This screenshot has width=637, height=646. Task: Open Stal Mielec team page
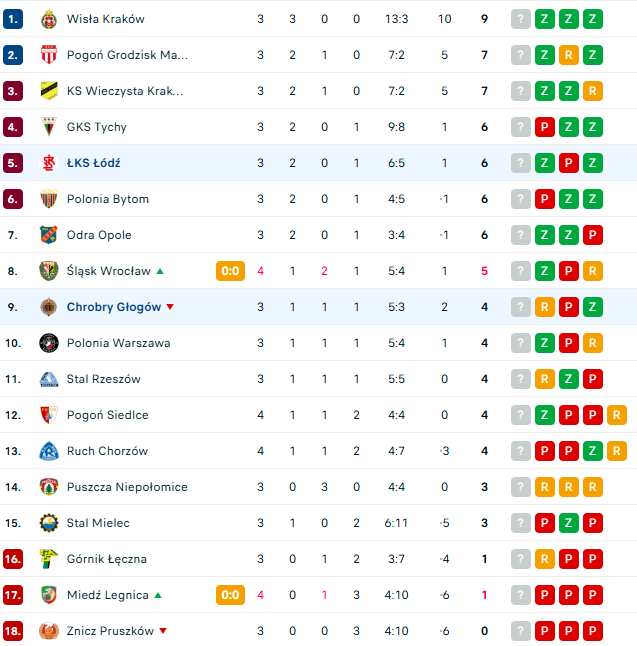tap(98, 523)
